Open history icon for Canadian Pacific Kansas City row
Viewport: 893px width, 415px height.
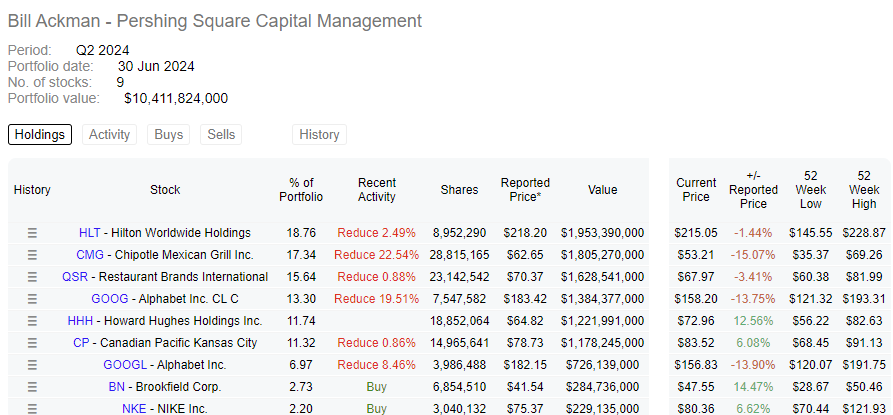coord(32,343)
